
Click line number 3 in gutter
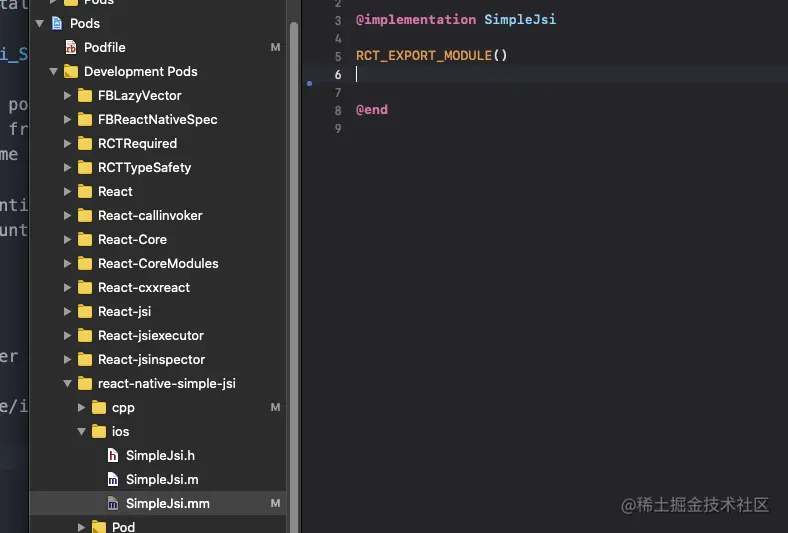(x=338, y=21)
